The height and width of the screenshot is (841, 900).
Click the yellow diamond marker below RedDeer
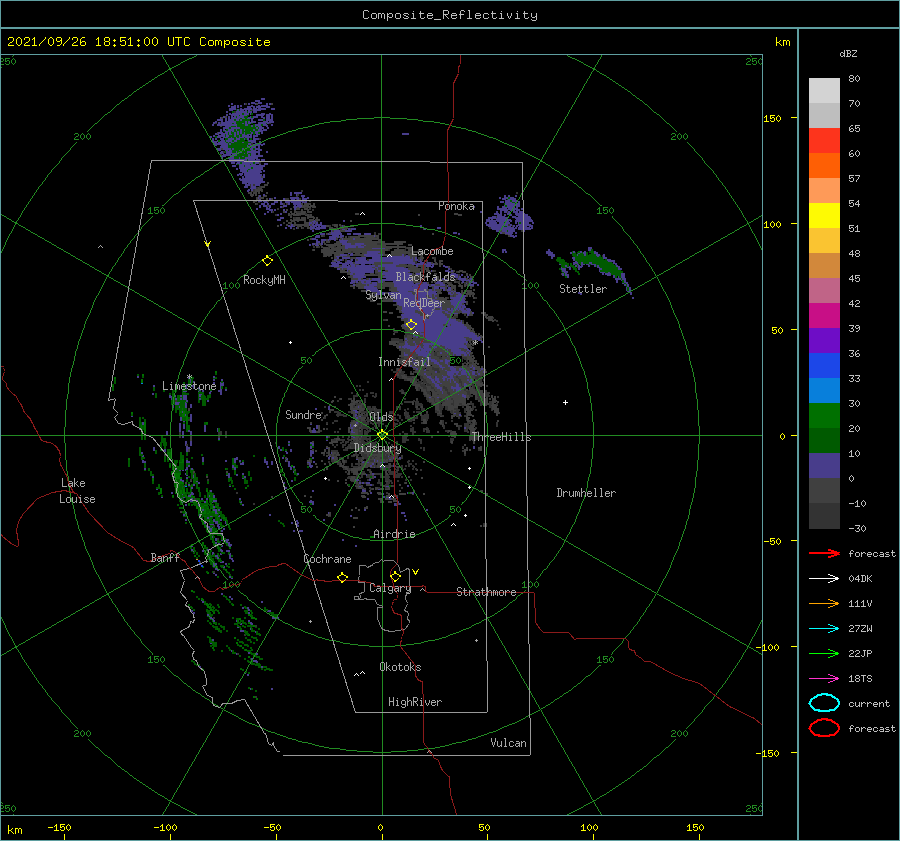click(x=411, y=325)
